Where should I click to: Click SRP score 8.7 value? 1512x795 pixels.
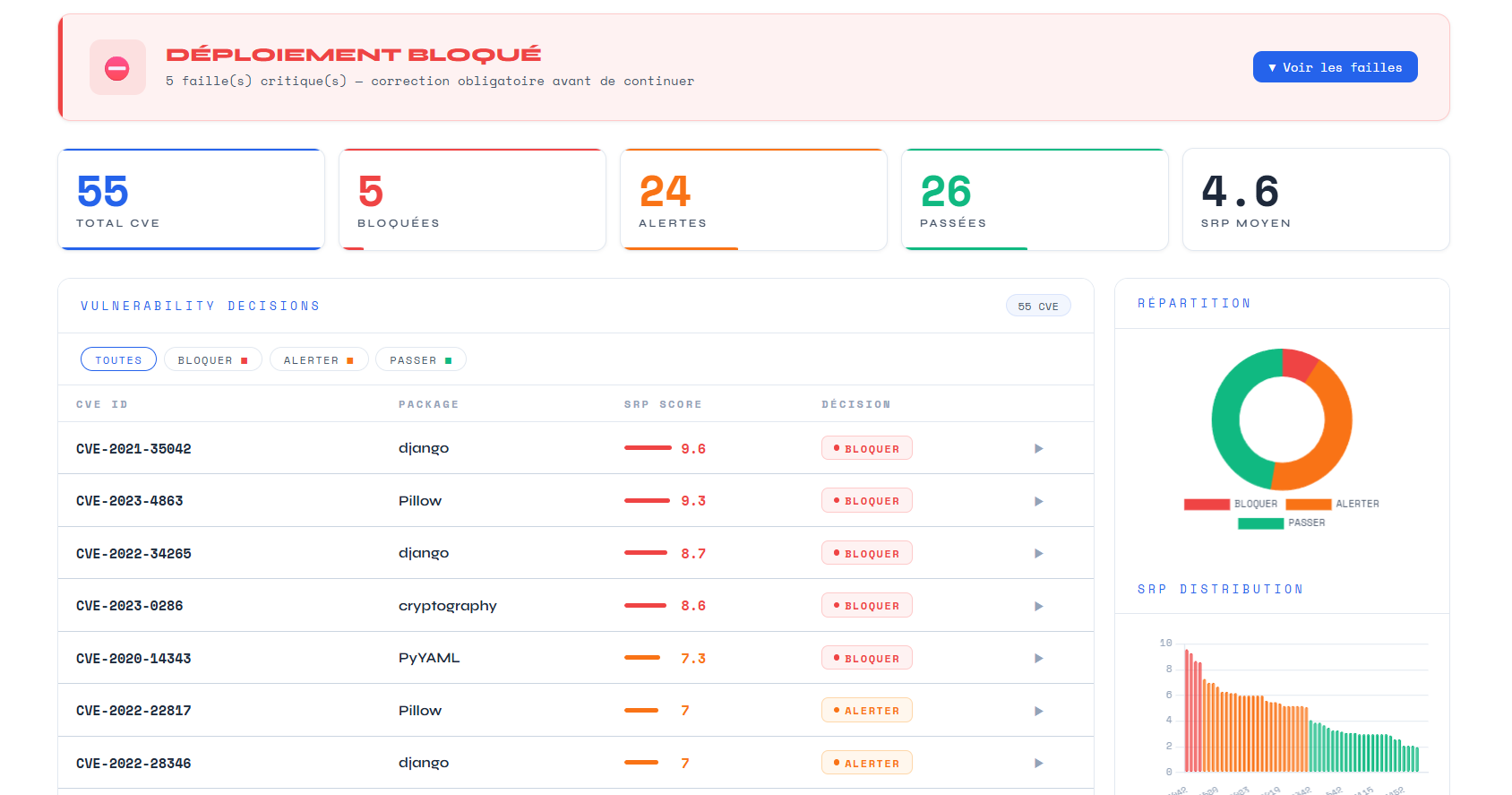(693, 554)
